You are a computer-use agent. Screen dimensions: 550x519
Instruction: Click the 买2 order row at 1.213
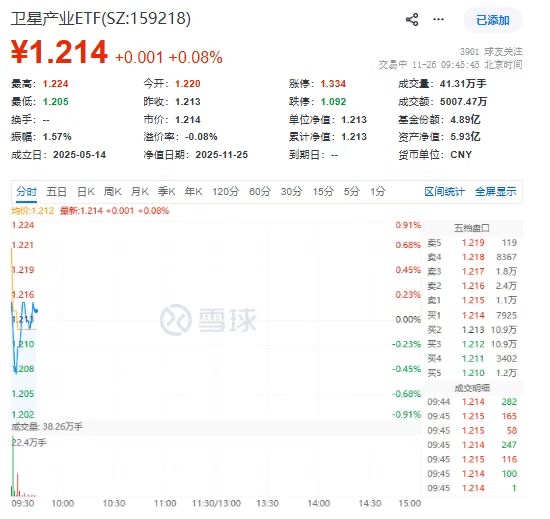tap(472, 330)
